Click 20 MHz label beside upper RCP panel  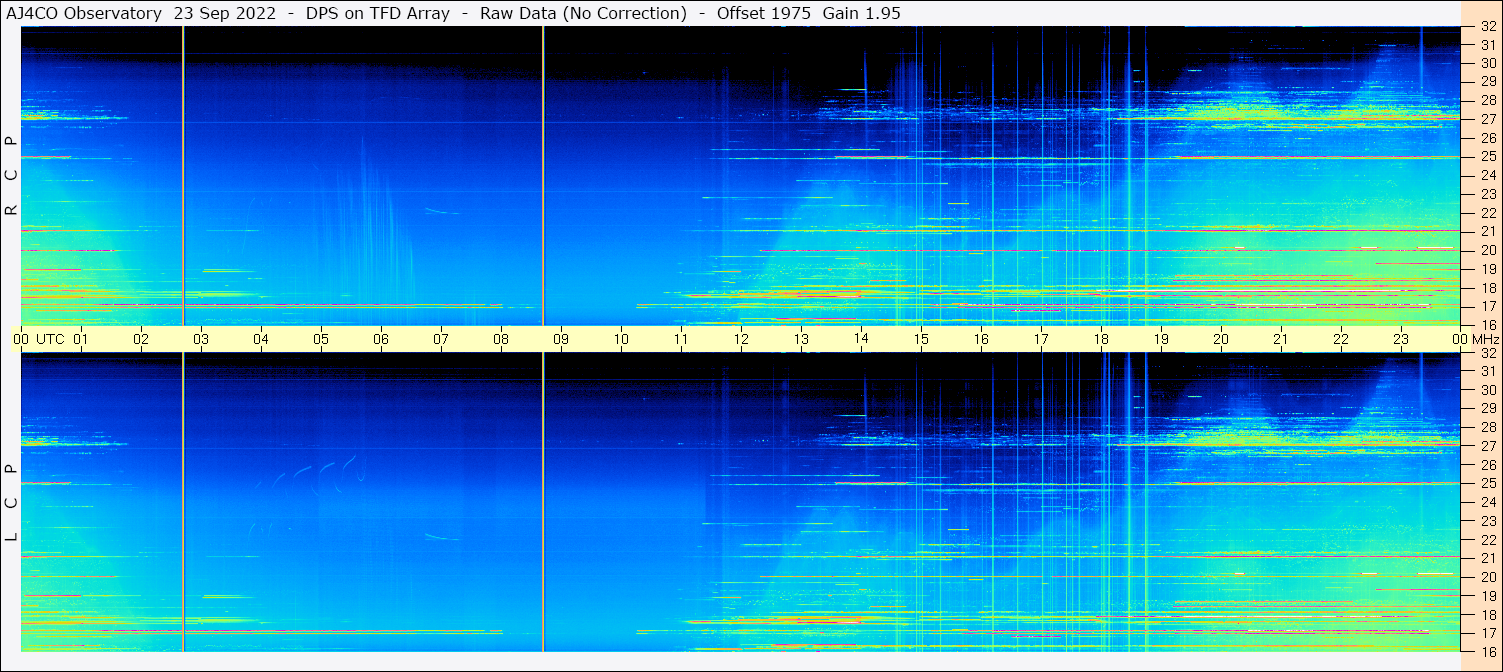click(x=1488, y=250)
